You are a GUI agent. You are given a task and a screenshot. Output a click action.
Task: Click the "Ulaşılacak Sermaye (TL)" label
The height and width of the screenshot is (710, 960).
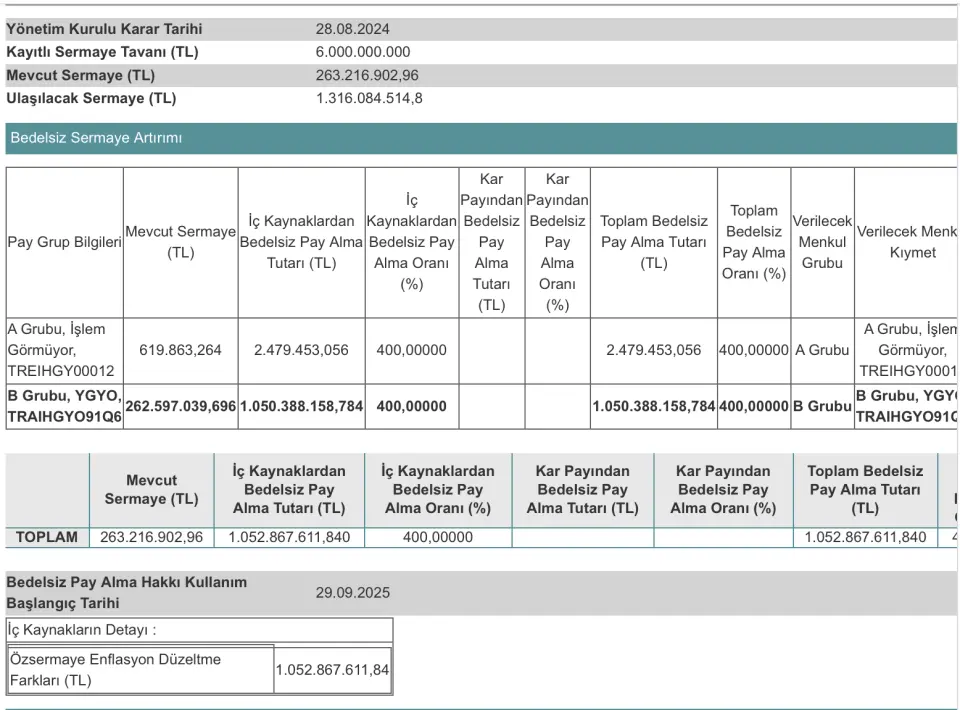tap(91, 99)
